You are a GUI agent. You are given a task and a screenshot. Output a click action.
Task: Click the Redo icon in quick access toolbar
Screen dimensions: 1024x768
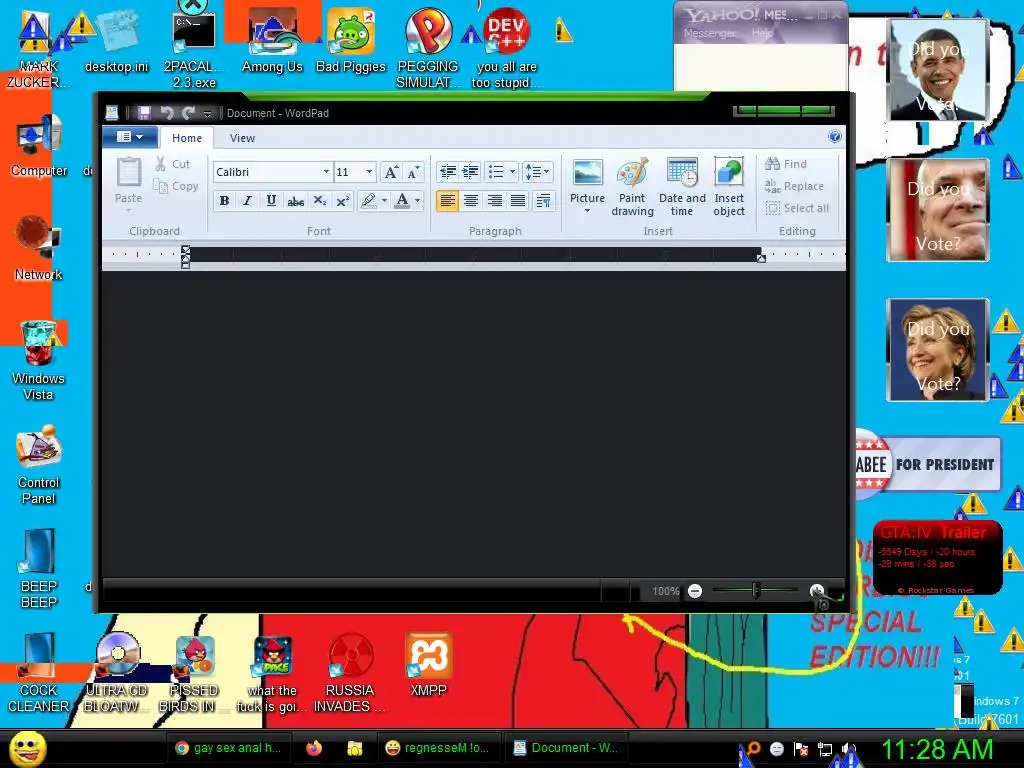pyautogui.click(x=189, y=113)
